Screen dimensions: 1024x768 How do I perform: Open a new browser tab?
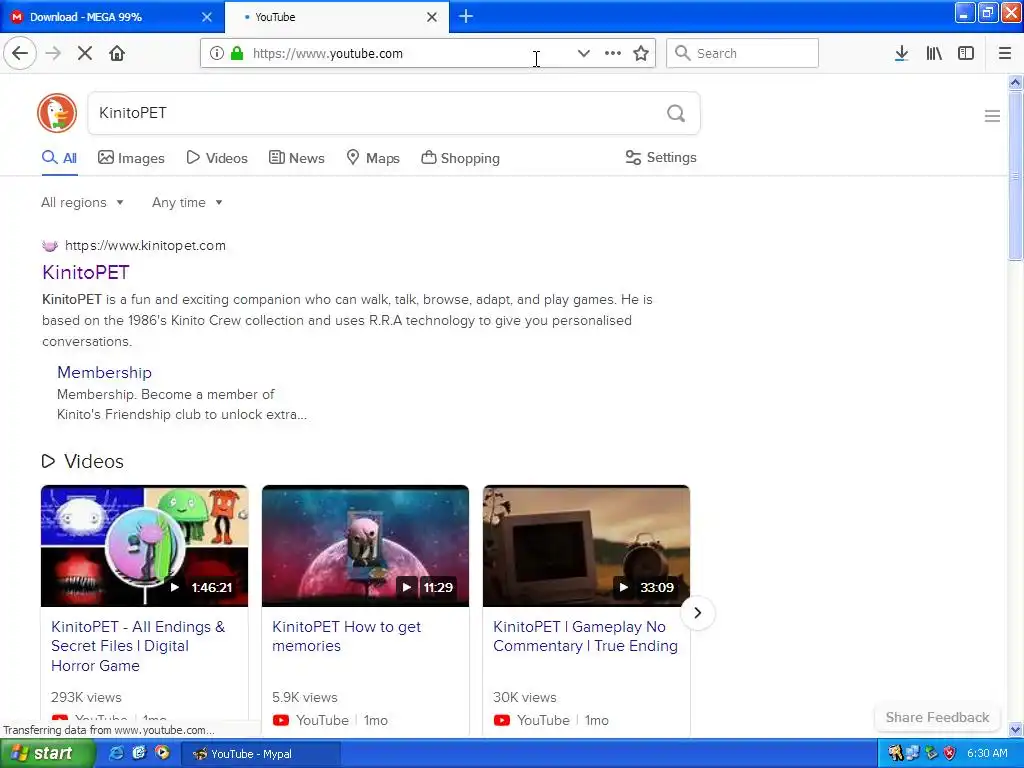pyautogui.click(x=466, y=16)
